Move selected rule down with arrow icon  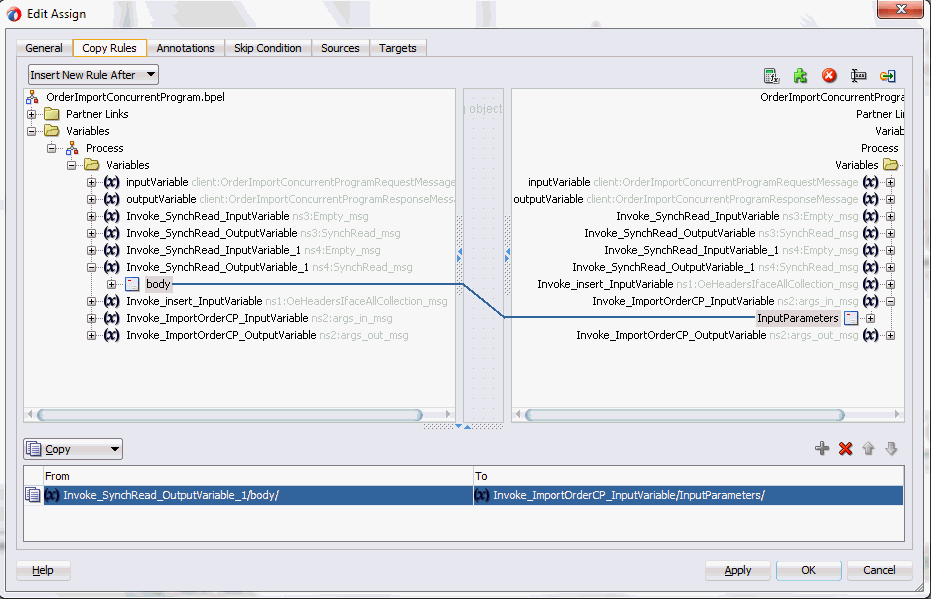pyautogui.click(x=891, y=448)
